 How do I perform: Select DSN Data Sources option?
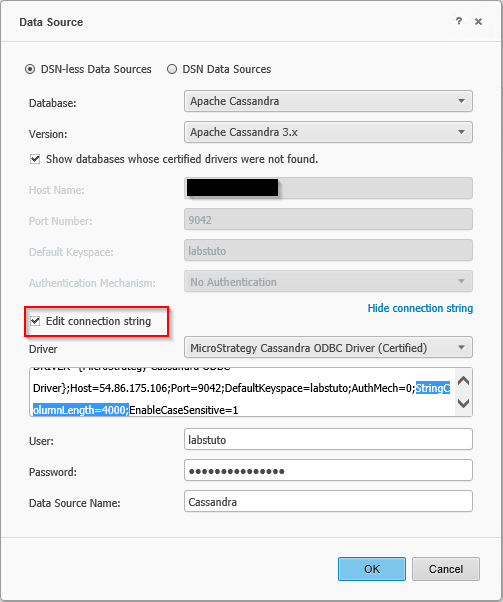172,69
